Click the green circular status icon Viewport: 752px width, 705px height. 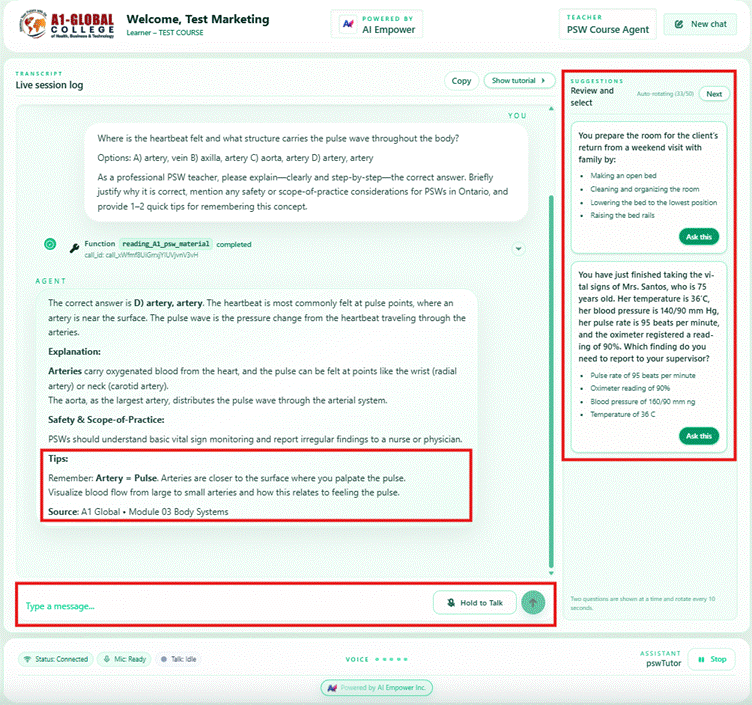pos(50,244)
